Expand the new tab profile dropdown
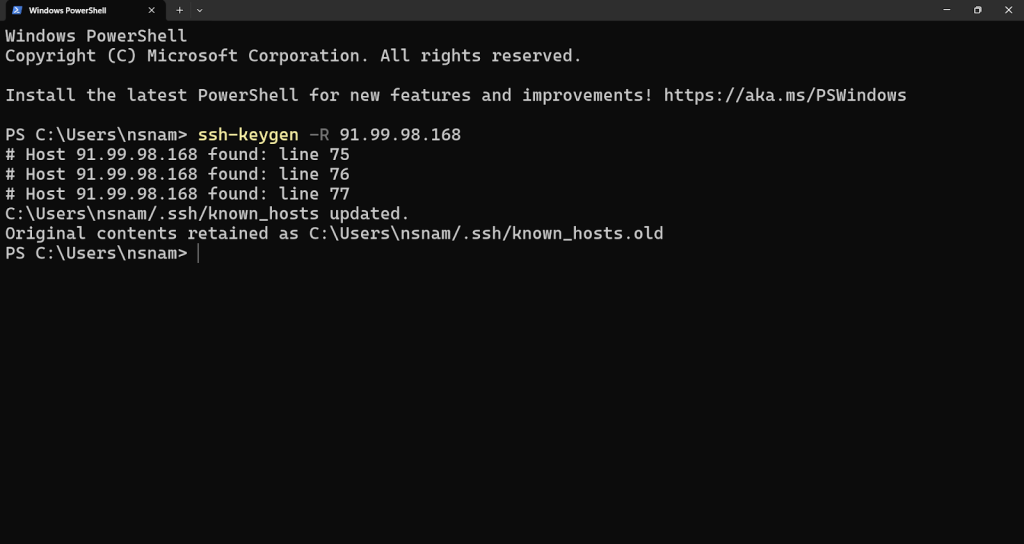The height and width of the screenshot is (544, 1024). tap(200, 10)
